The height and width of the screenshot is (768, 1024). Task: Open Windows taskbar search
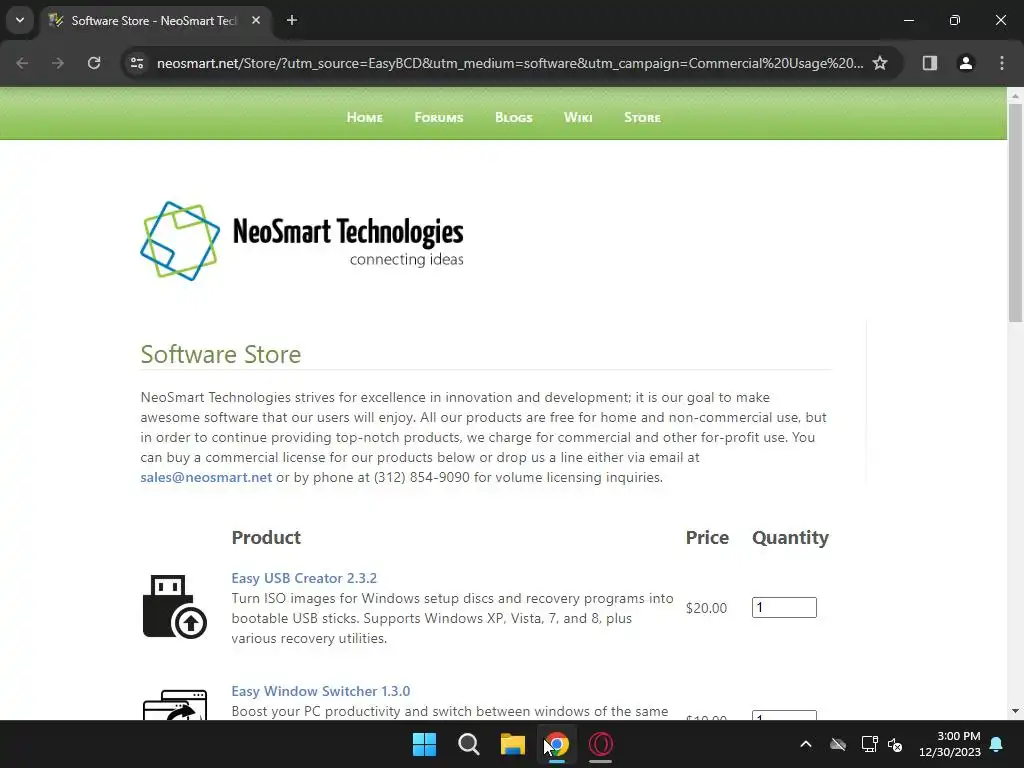click(x=468, y=744)
